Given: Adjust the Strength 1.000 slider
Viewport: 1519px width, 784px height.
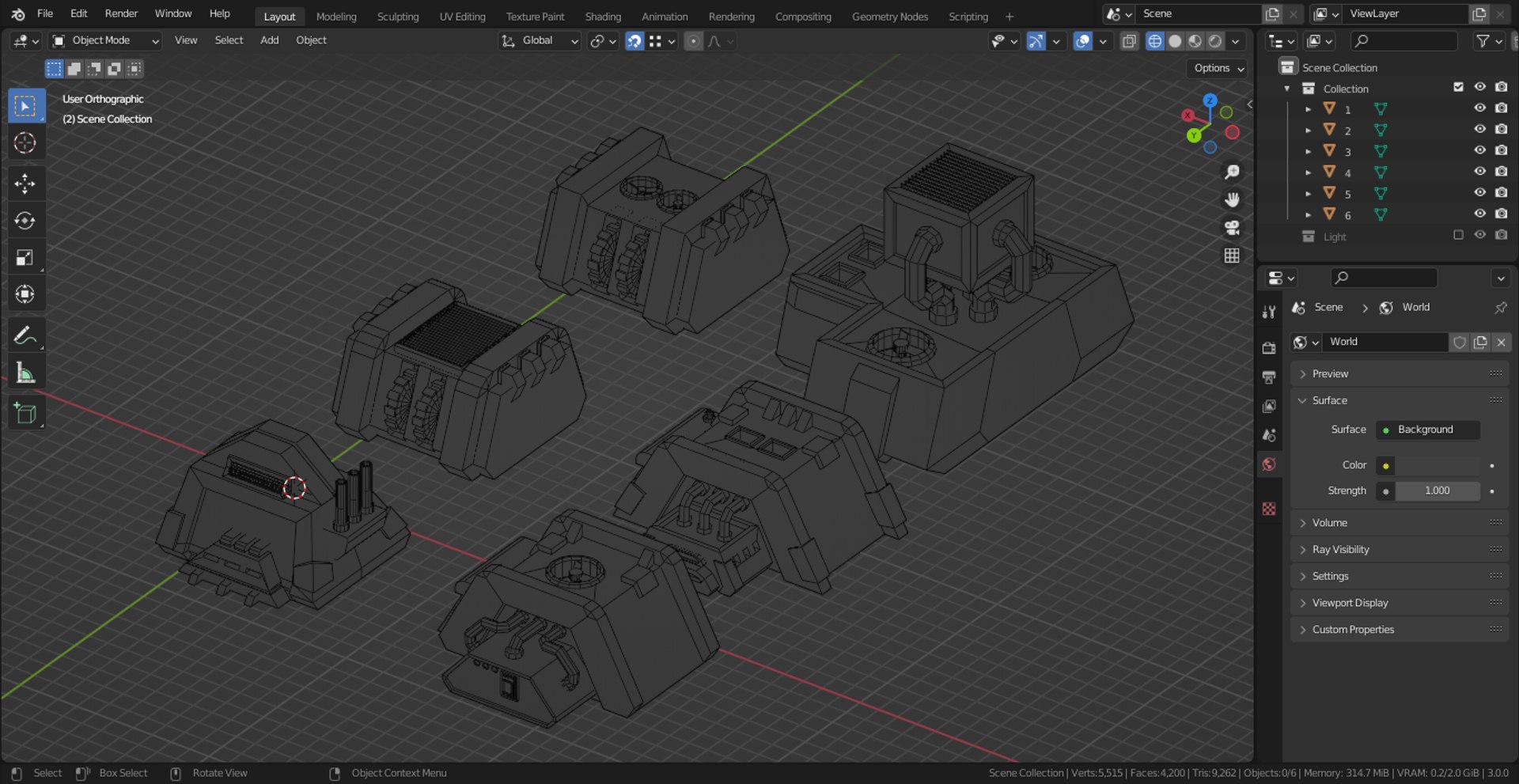Looking at the screenshot, I should click(1438, 491).
